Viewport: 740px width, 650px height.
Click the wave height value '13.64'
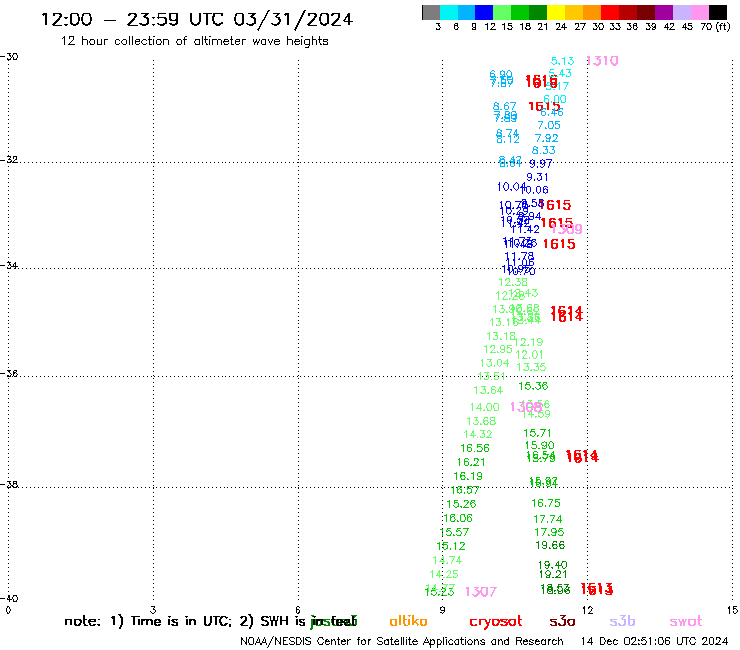click(x=488, y=390)
